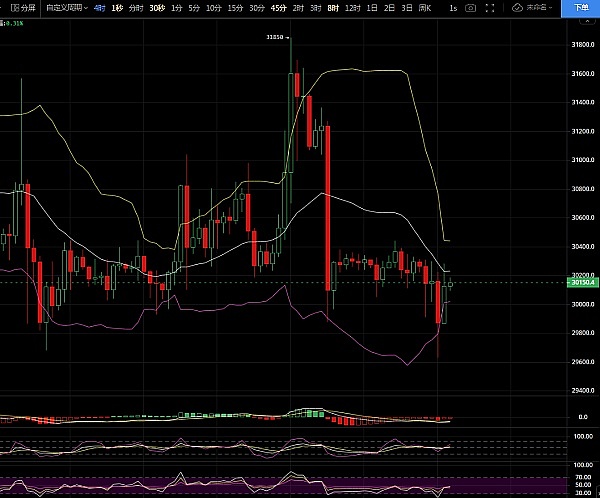This screenshot has width=600, height=498.
Task: Click the cloud save icon beside 未命名
Action: 518,8
